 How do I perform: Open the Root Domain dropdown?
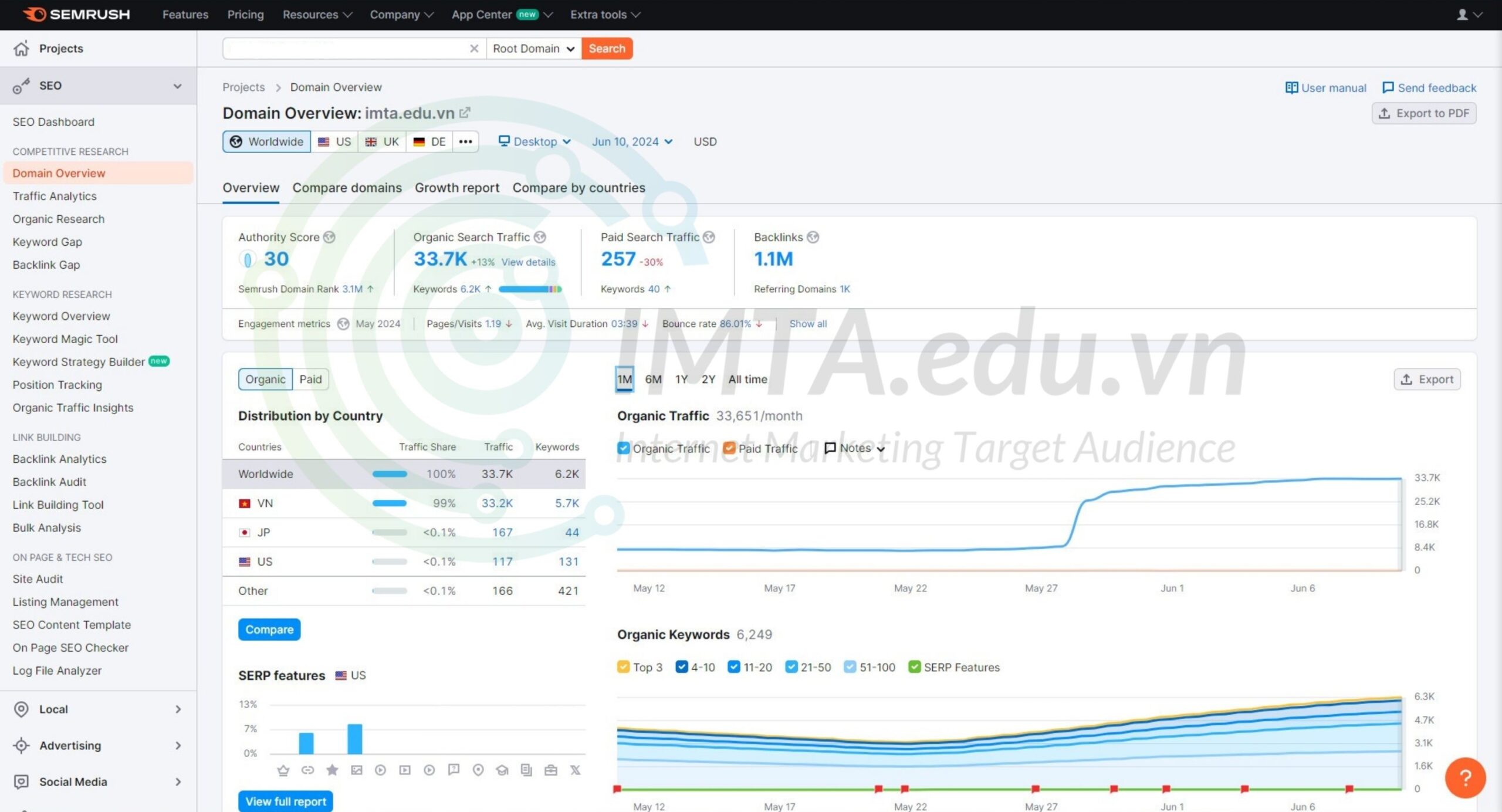533,48
